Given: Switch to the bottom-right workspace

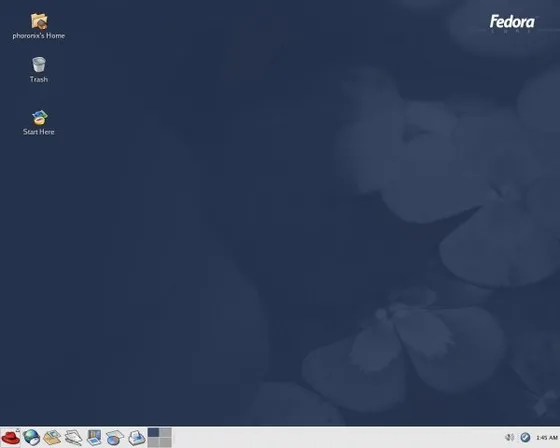Looking at the screenshot, I should point(165,442).
